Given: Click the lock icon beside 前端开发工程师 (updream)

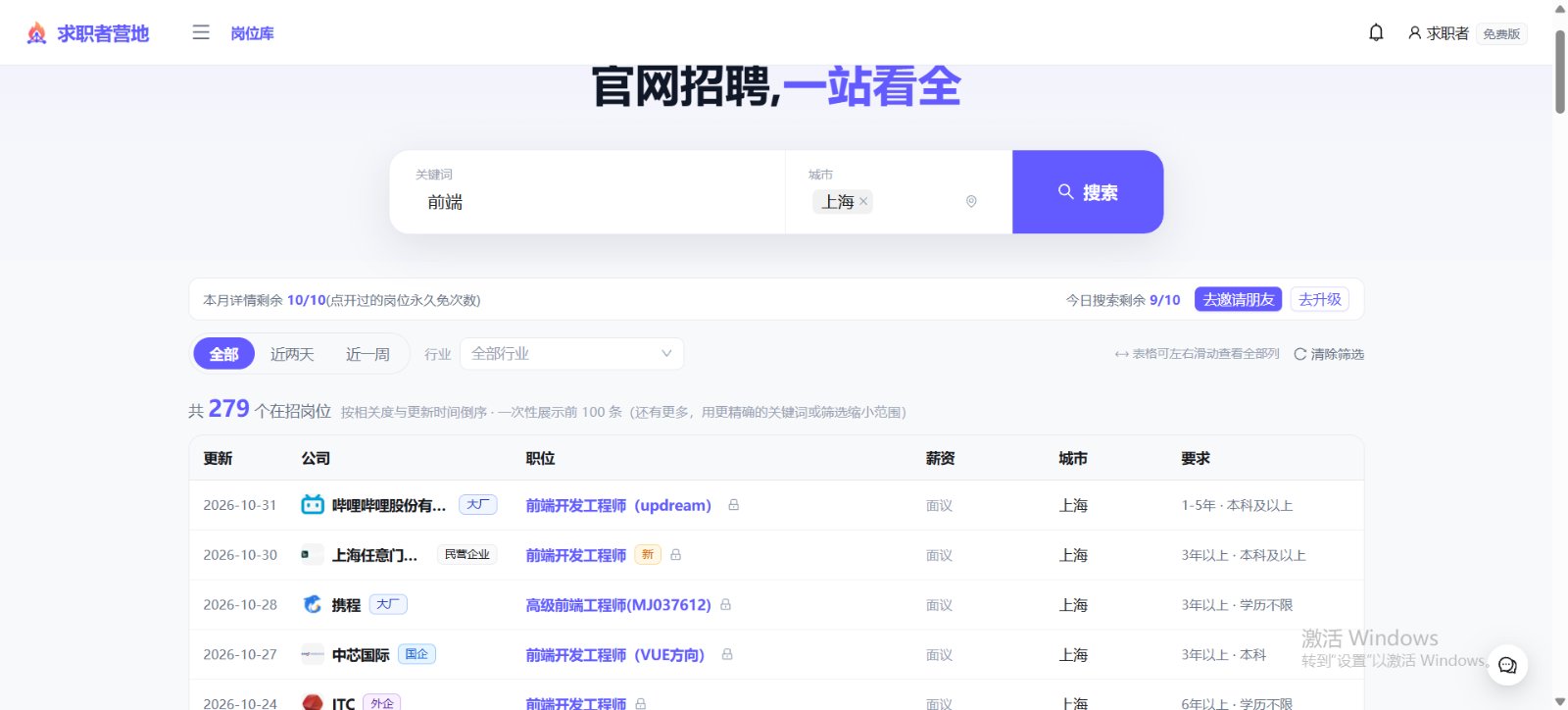Looking at the screenshot, I should 733,505.
